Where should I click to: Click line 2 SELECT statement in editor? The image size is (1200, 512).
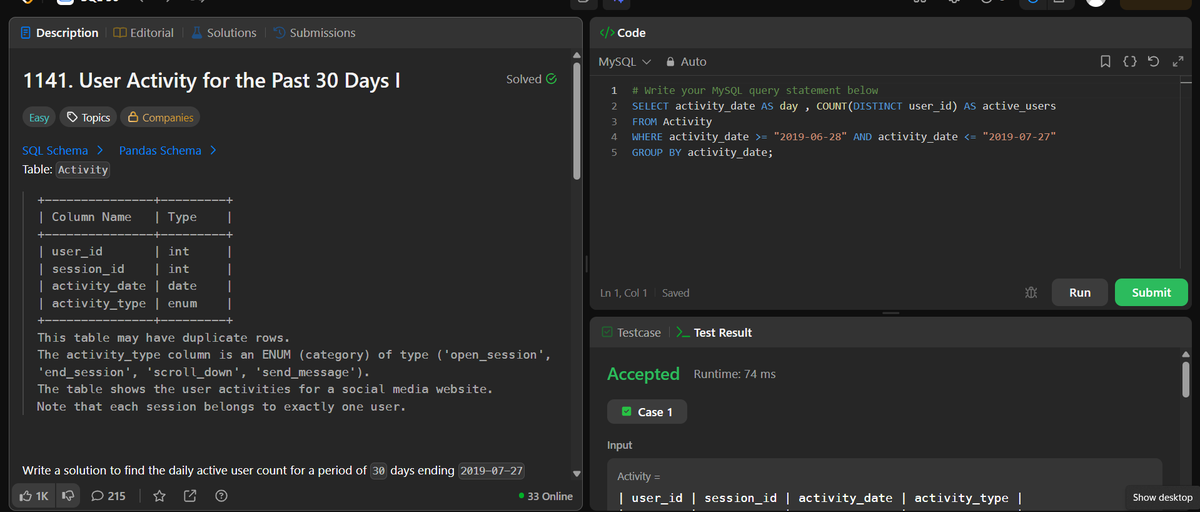844,105
